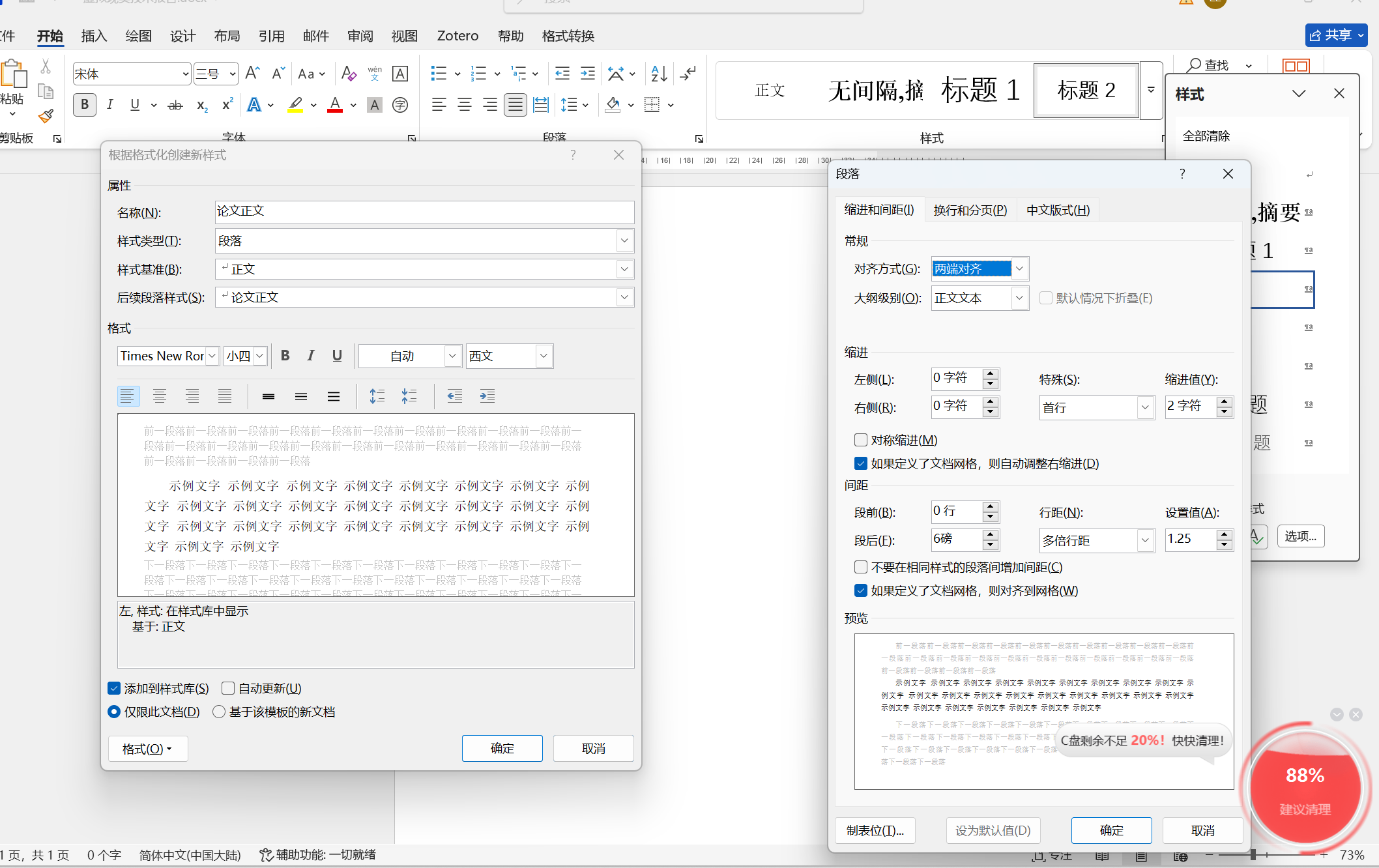1379x868 pixels.
Task: Click the ribbon bullet list icon
Action: [439, 74]
